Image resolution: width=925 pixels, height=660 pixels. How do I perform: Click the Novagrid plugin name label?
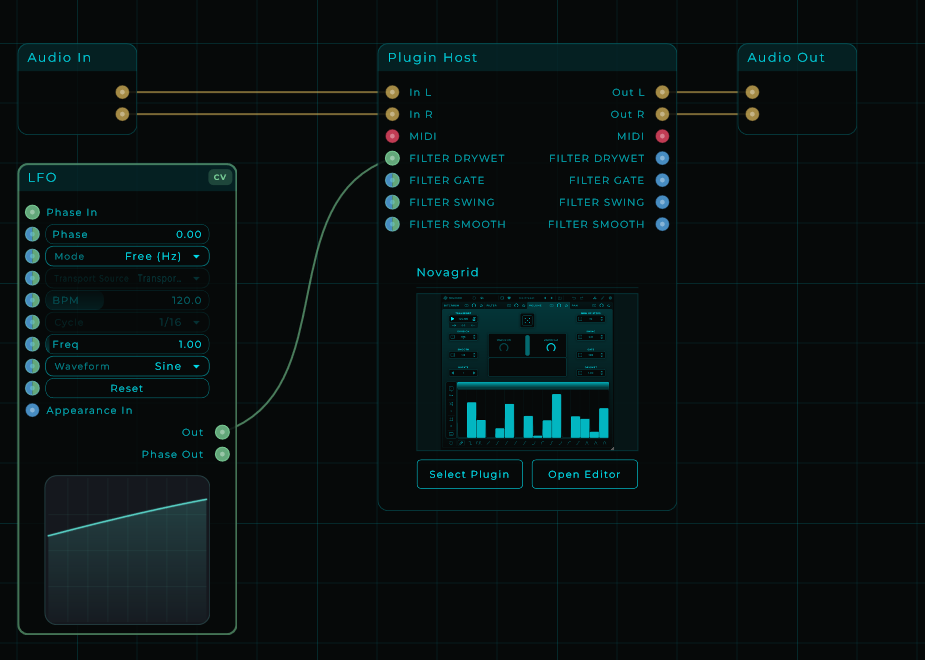click(448, 272)
